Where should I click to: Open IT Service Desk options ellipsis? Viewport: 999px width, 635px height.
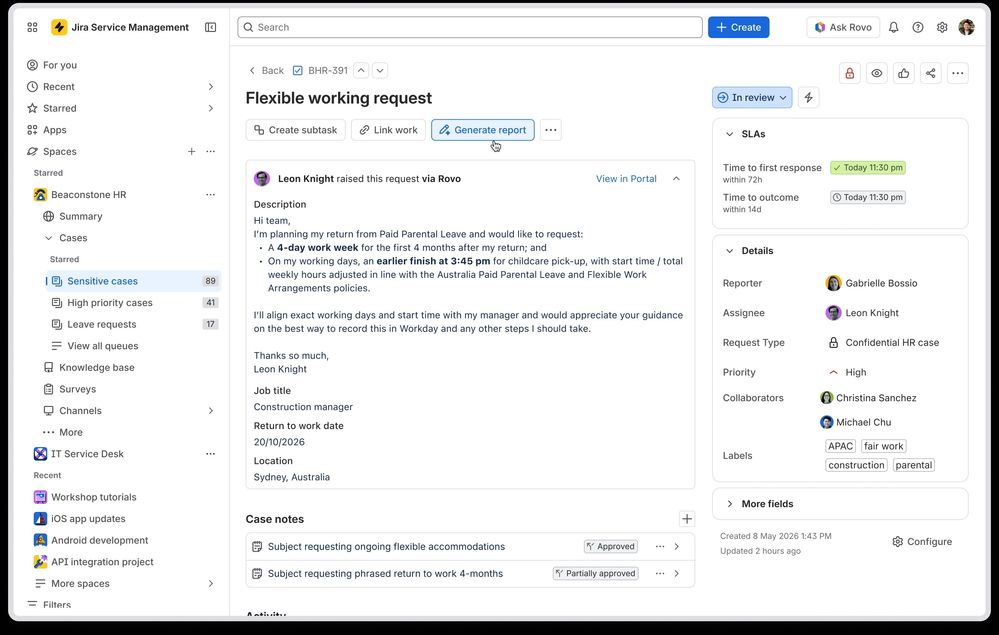click(211, 454)
